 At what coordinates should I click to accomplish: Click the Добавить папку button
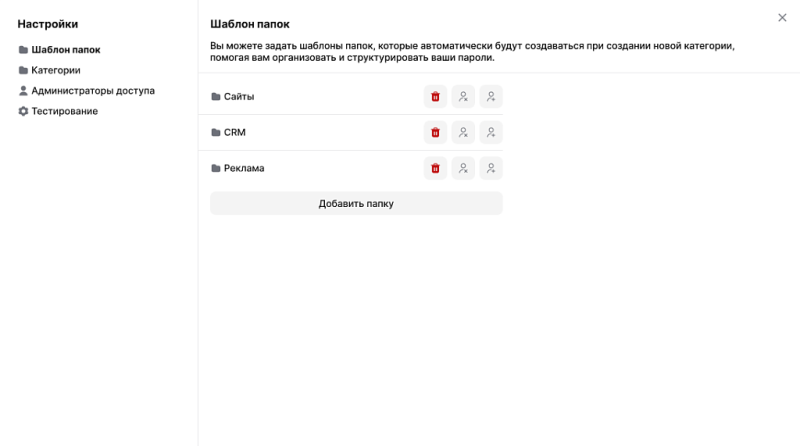356,204
